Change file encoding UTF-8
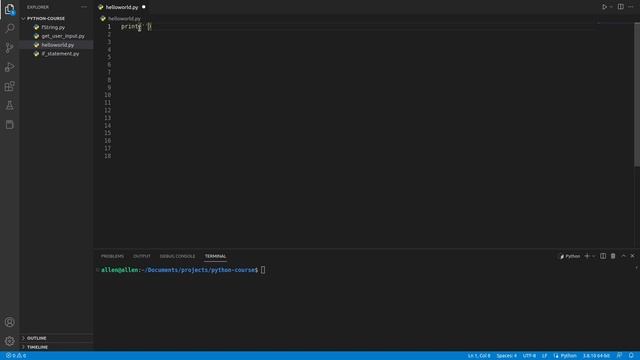The image size is (640, 360). [529, 356]
